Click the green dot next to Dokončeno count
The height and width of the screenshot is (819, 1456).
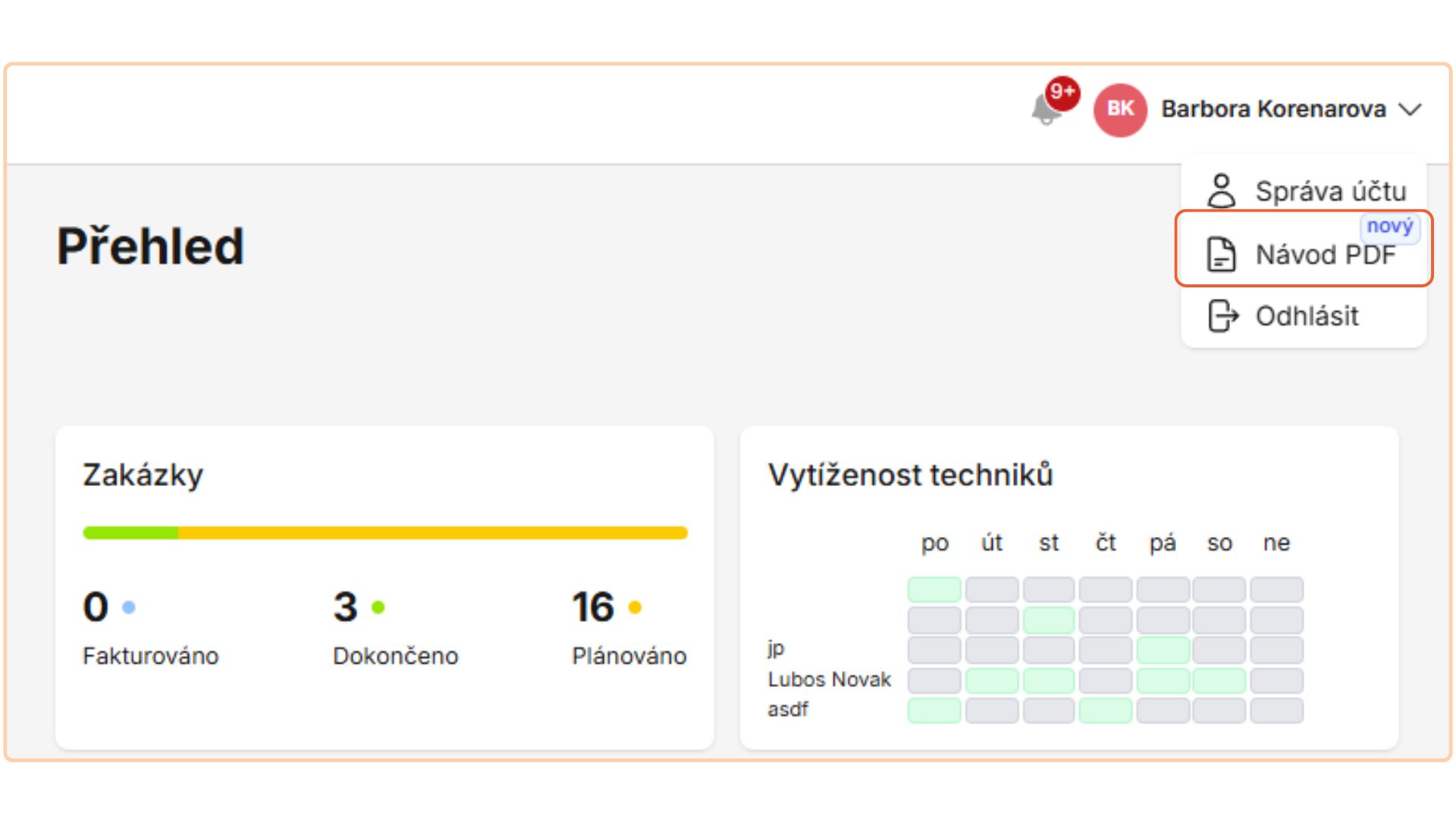pos(378,607)
